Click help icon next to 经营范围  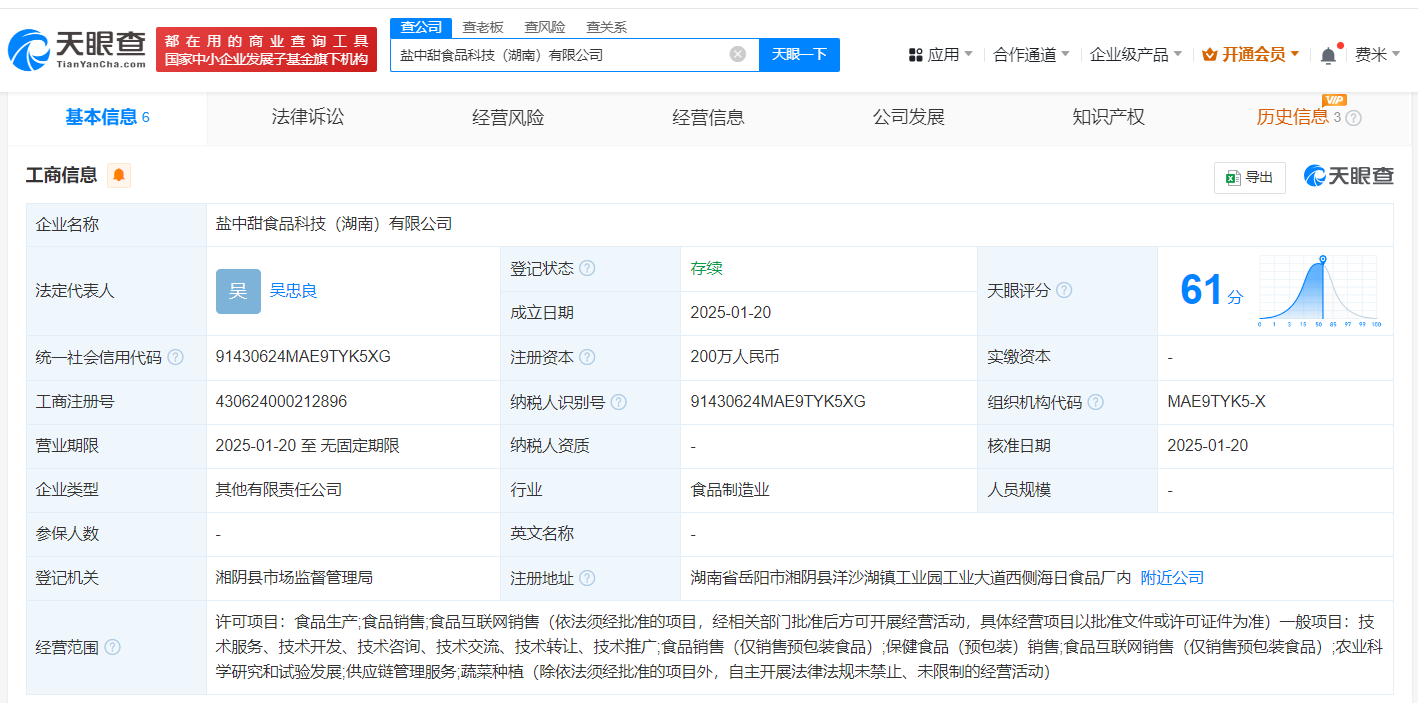pos(112,647)
